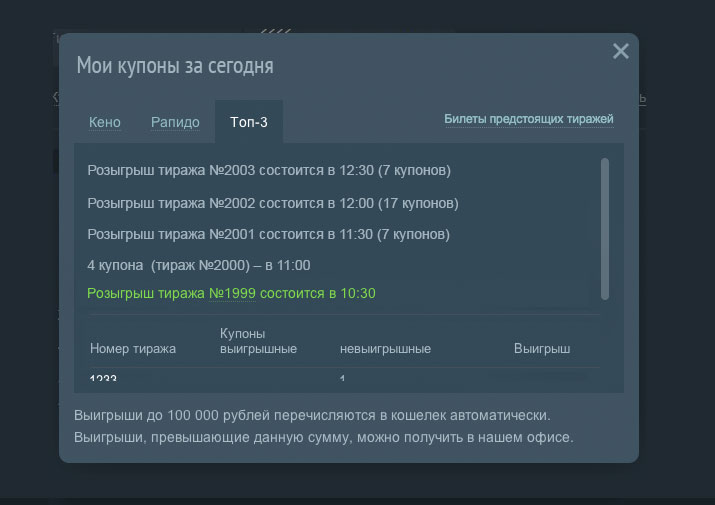Open green draw №1999 at 10:30
Image resolution: width=715 pixels, height=505 pixels.
pyautogui.click(x=231, y=293)
